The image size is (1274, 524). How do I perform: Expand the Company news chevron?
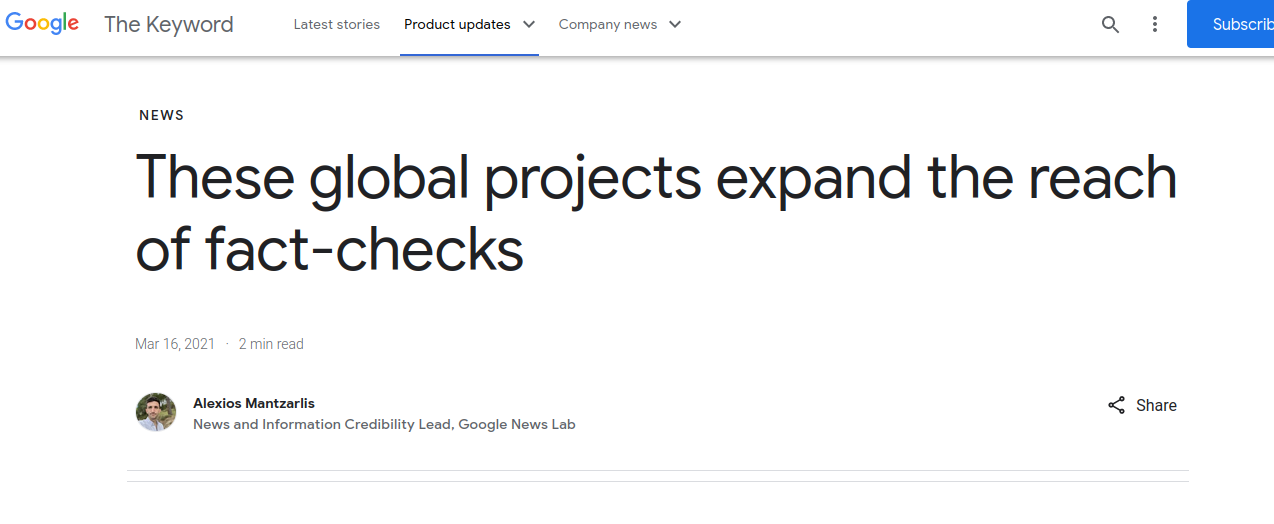[x=675, y=24]
